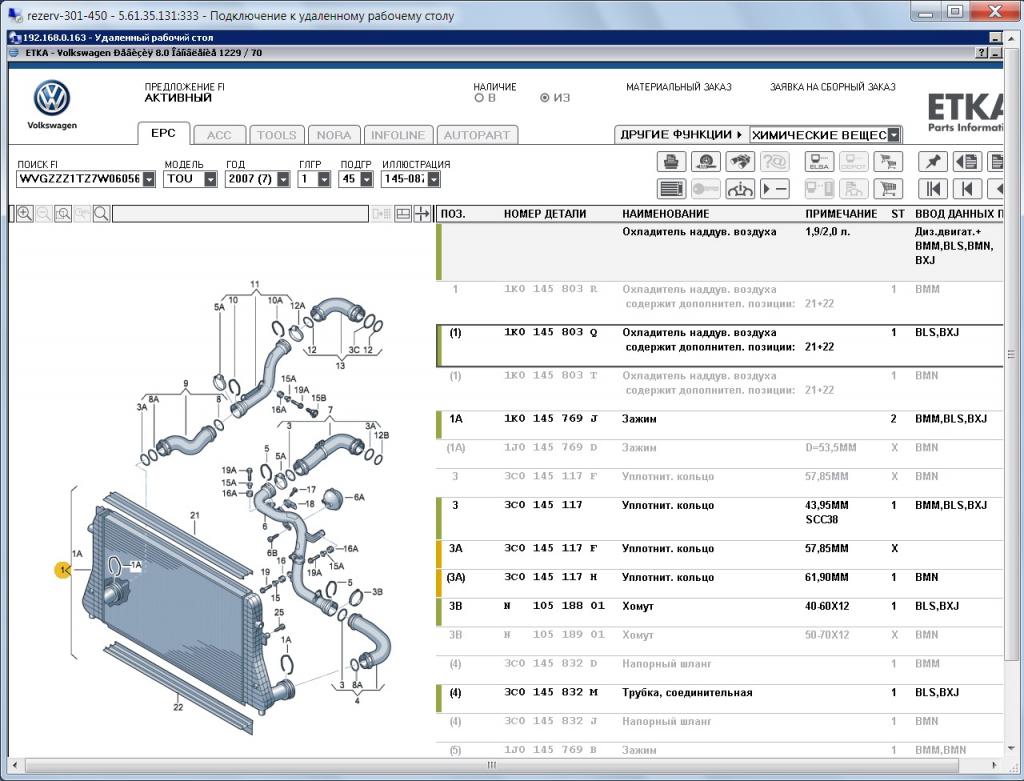The width and height of the screenshot is (1024, 781).
Task: Click the pushpin icon
Action: tap(933, 162)
